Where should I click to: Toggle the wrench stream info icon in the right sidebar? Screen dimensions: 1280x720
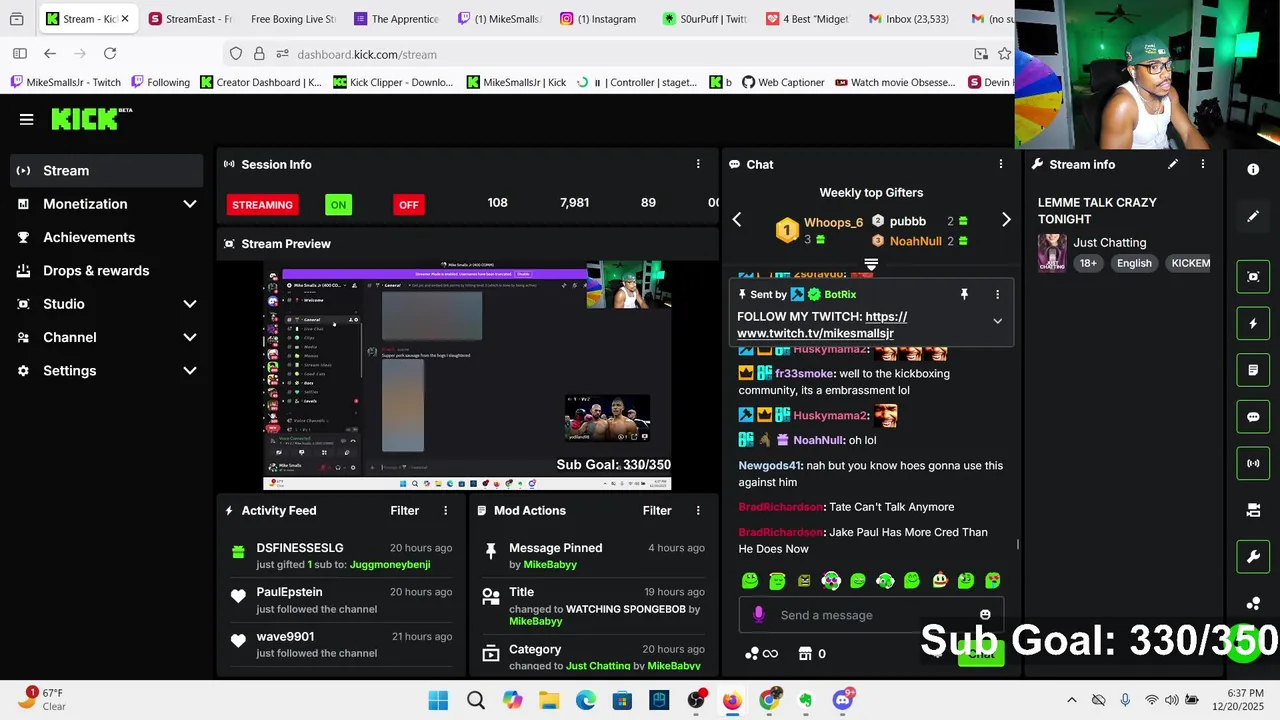tap(1253, 556)
